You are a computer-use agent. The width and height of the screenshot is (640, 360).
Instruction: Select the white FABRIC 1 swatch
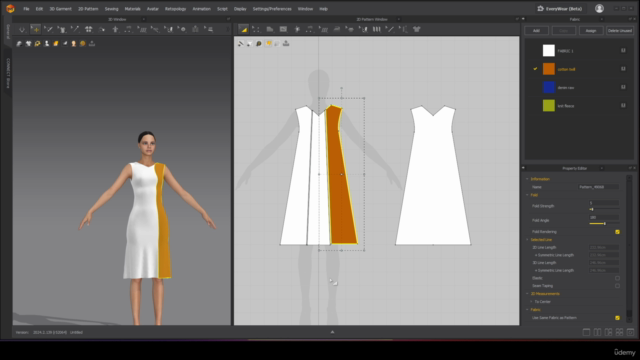(549, 51)
